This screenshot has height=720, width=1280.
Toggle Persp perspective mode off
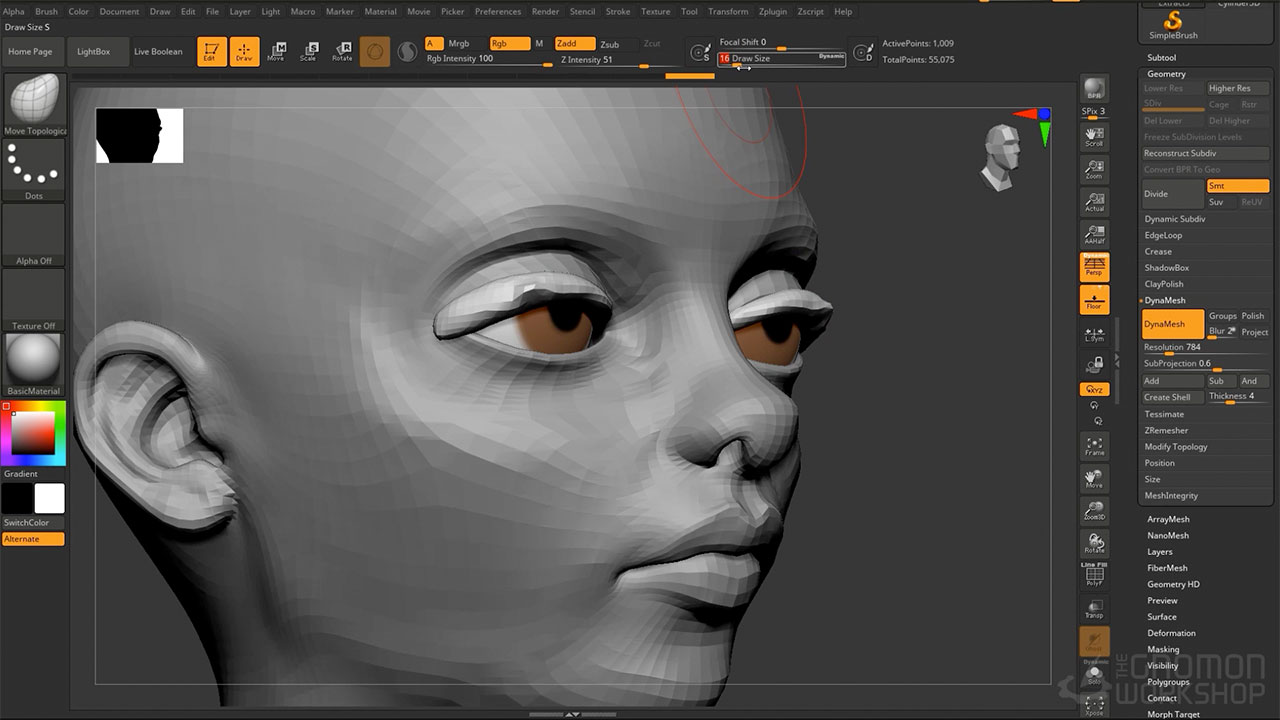click(x=1094, y=266)
